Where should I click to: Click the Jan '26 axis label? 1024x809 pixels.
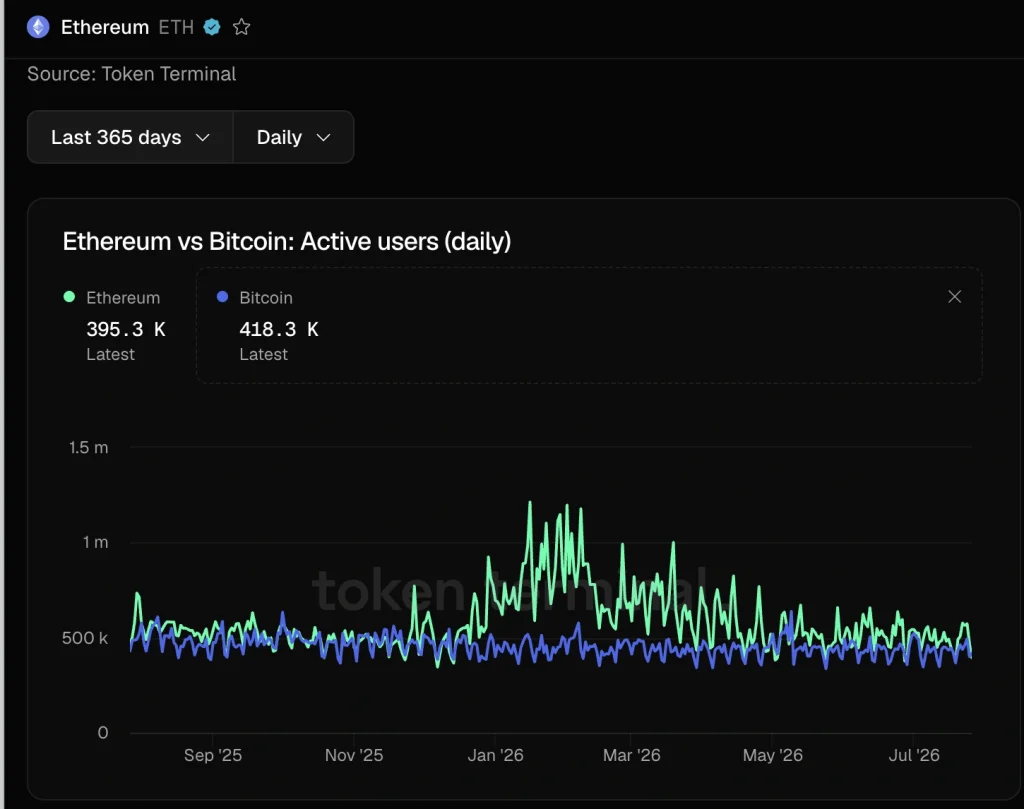(x=496, y=755)
